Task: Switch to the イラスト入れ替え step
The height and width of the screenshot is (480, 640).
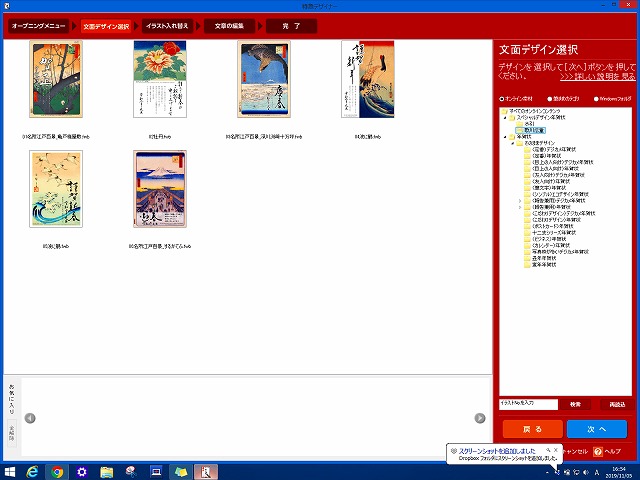Action: [x=167, y=26]
